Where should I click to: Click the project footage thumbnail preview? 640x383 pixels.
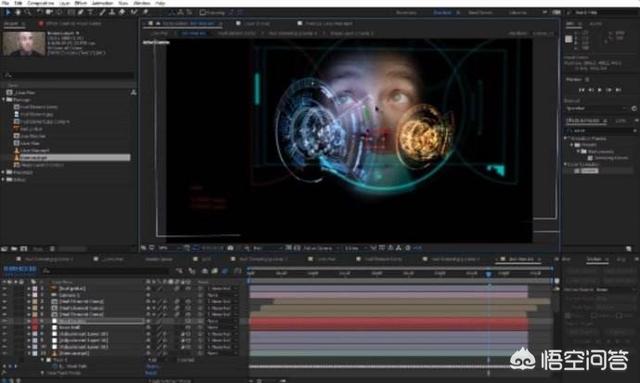pos(24,44)
